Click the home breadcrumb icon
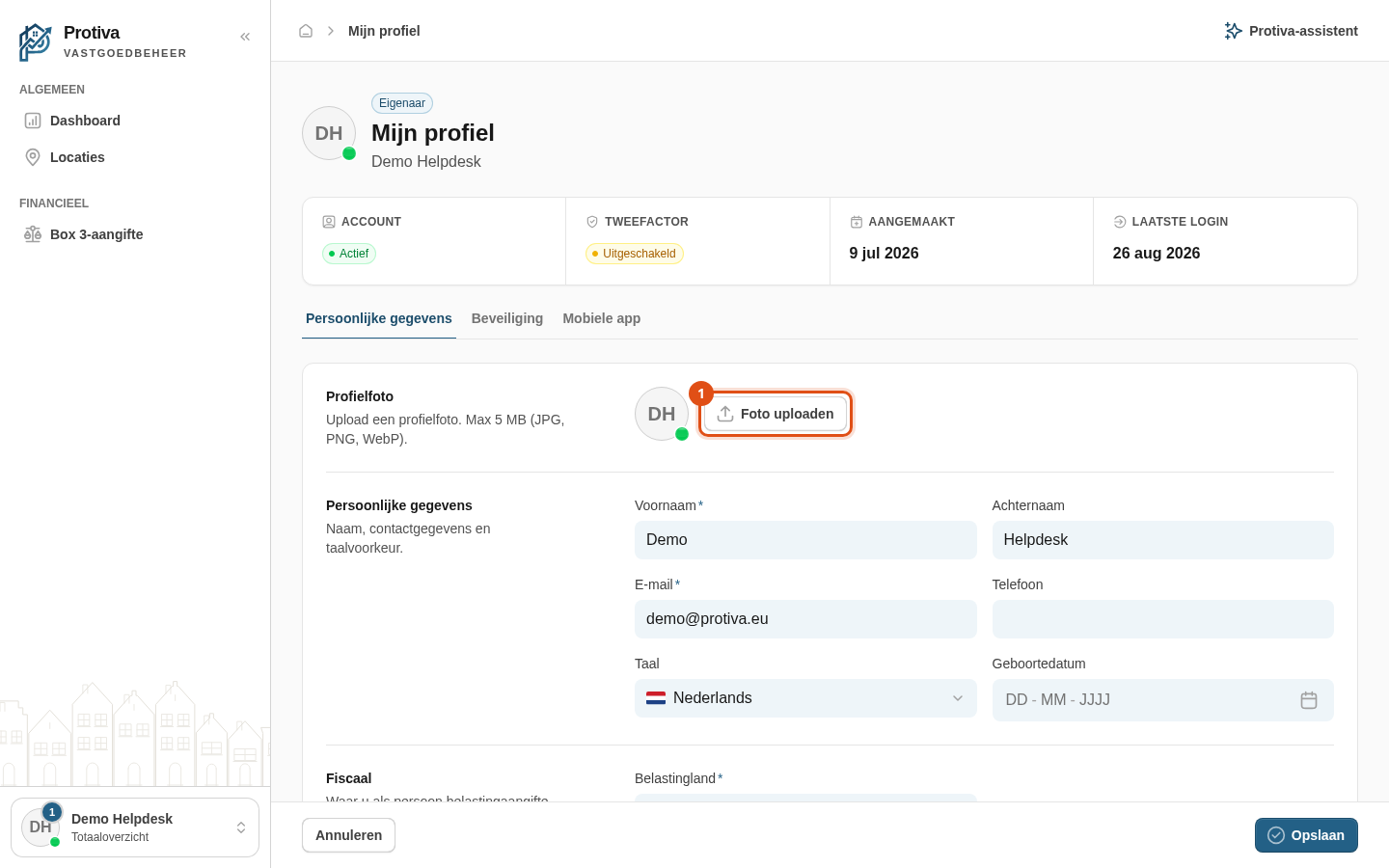The height and width of the screenshot is (868, 1389). [x=306, y=31]
